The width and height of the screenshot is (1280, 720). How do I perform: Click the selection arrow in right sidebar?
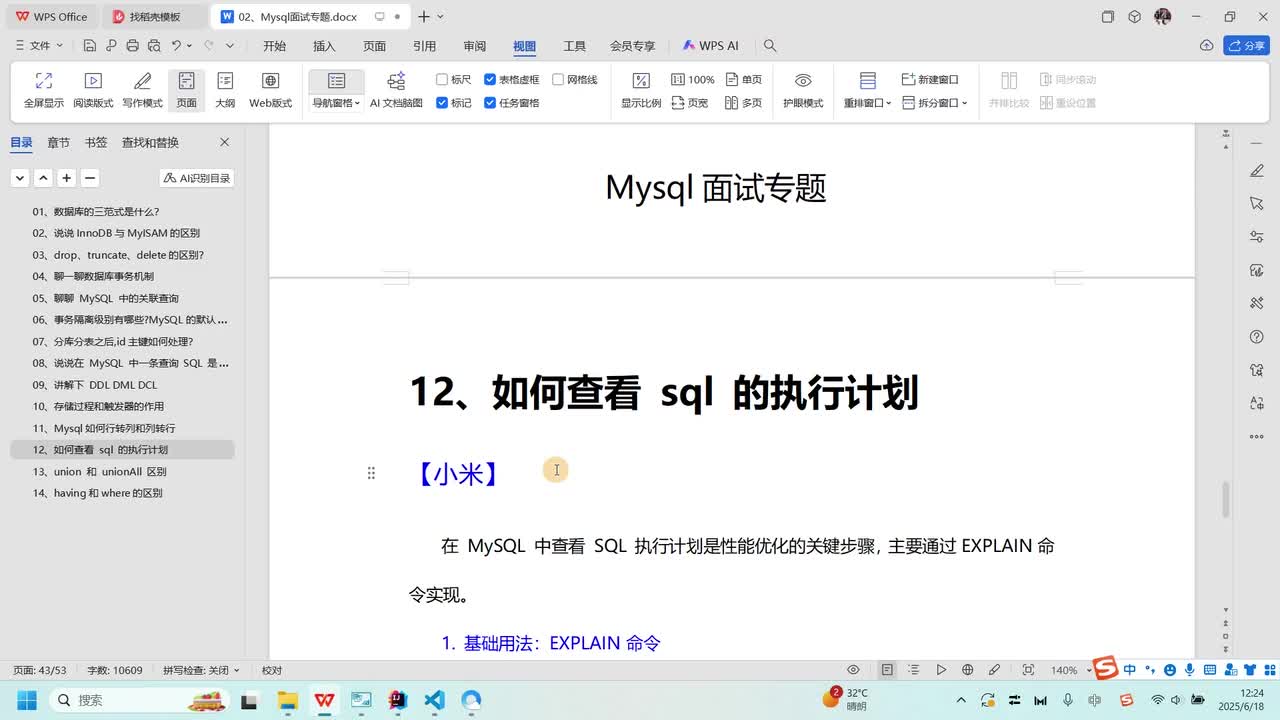1257,204
